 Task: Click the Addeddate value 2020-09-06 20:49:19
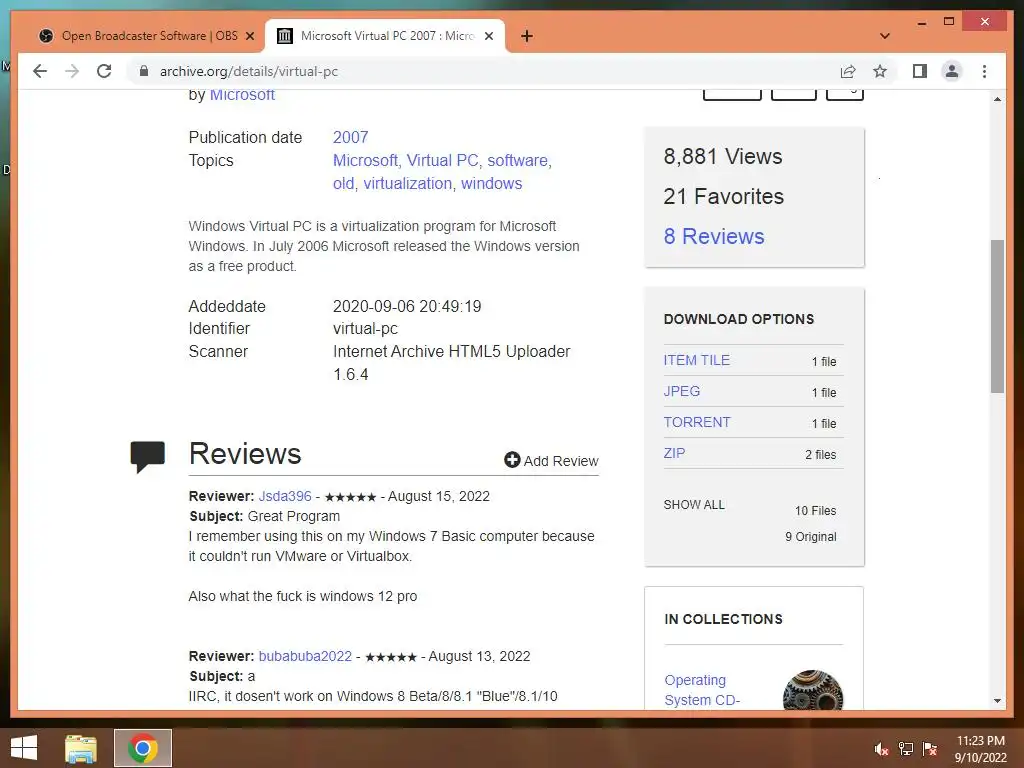[407, 306]
